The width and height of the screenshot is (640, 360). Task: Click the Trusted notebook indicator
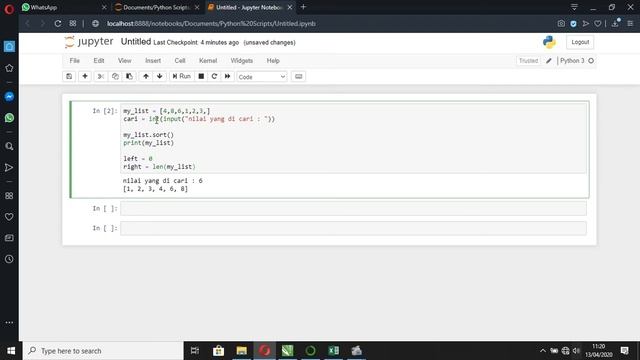528,60
